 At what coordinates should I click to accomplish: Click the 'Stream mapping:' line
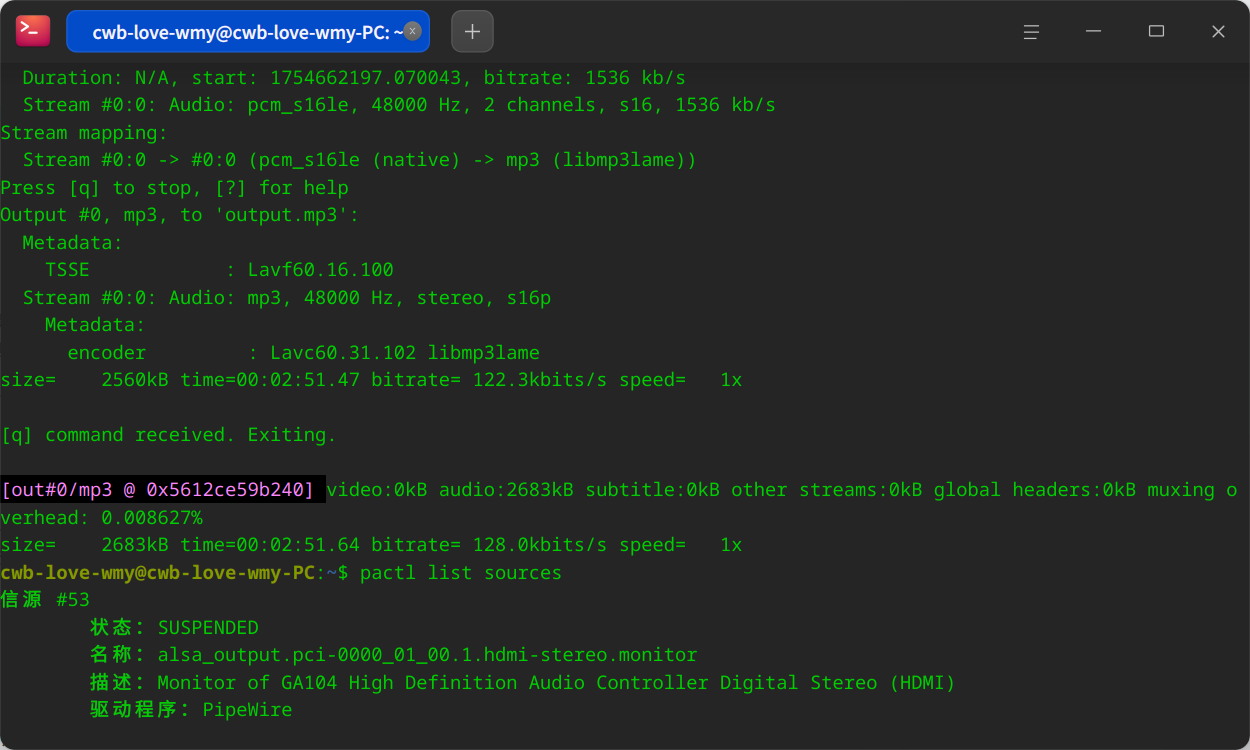tap(84, 133)
